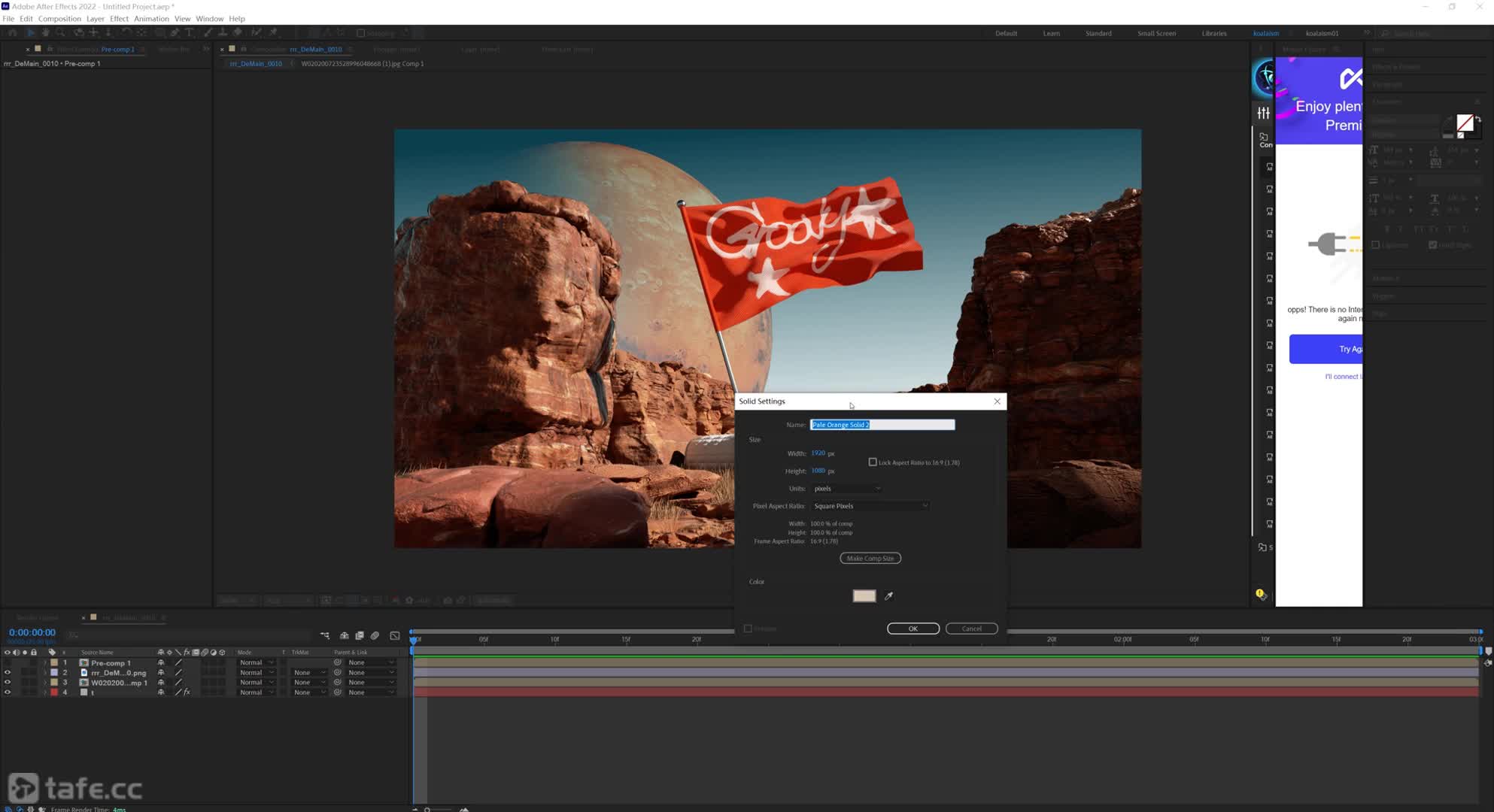Select the Zoom magnifier tool
The image size is (1494, 812).
[60, 33]
